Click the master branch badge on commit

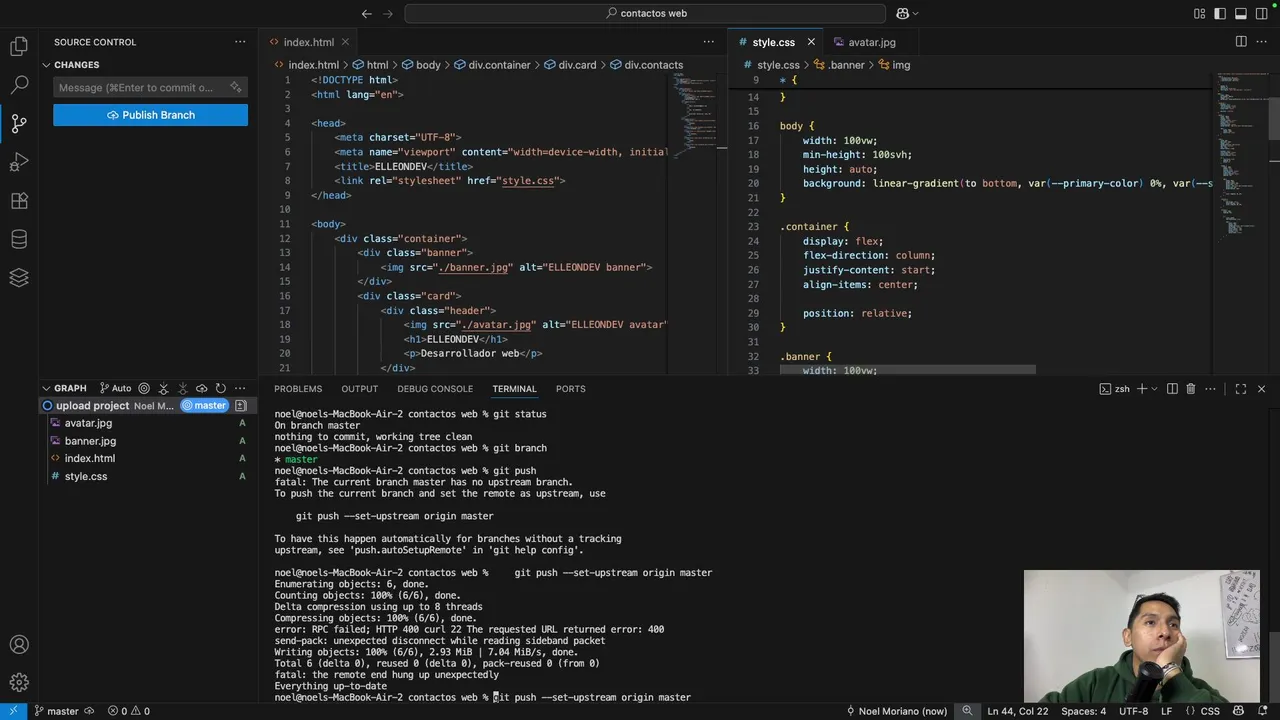(204, 406)
